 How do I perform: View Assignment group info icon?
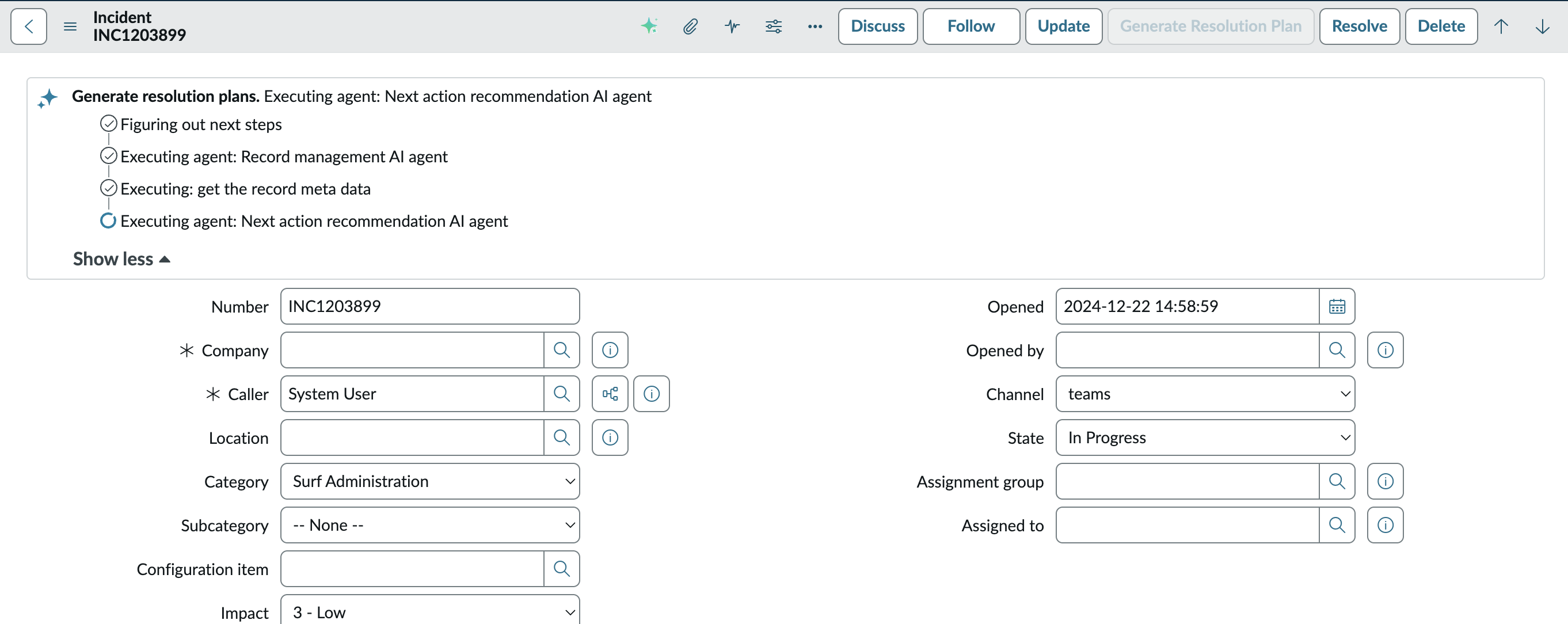pyautogui.click(x=1386, y=482)
